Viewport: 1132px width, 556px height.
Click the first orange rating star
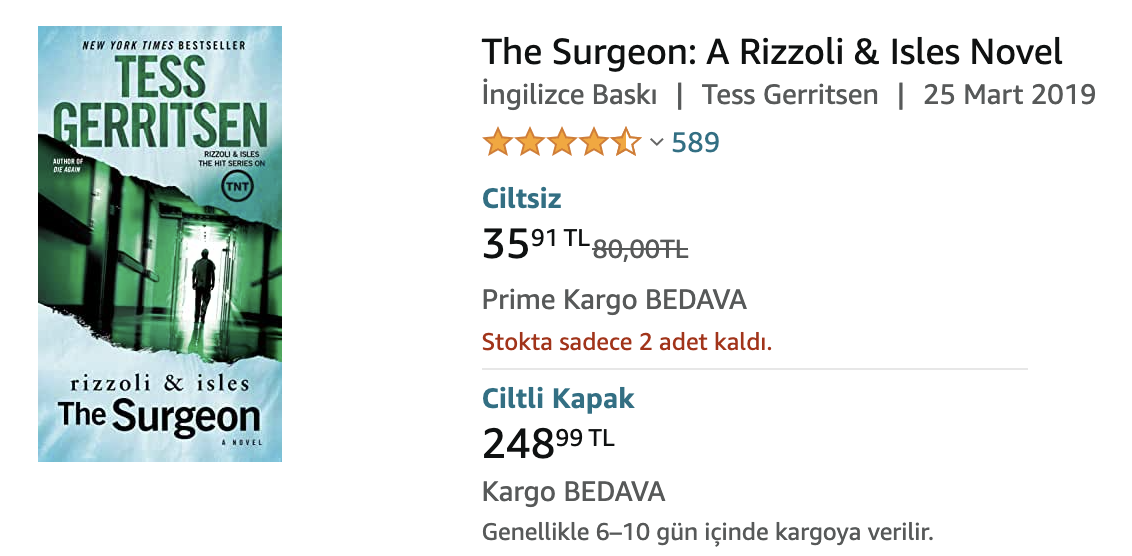[497, 143]
